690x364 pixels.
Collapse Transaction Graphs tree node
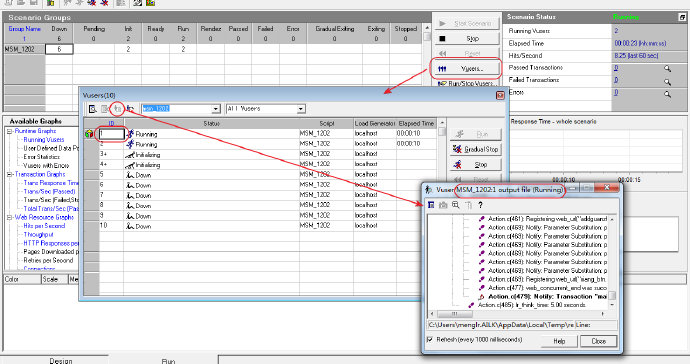pyautogui.click(x=9, y=174)
